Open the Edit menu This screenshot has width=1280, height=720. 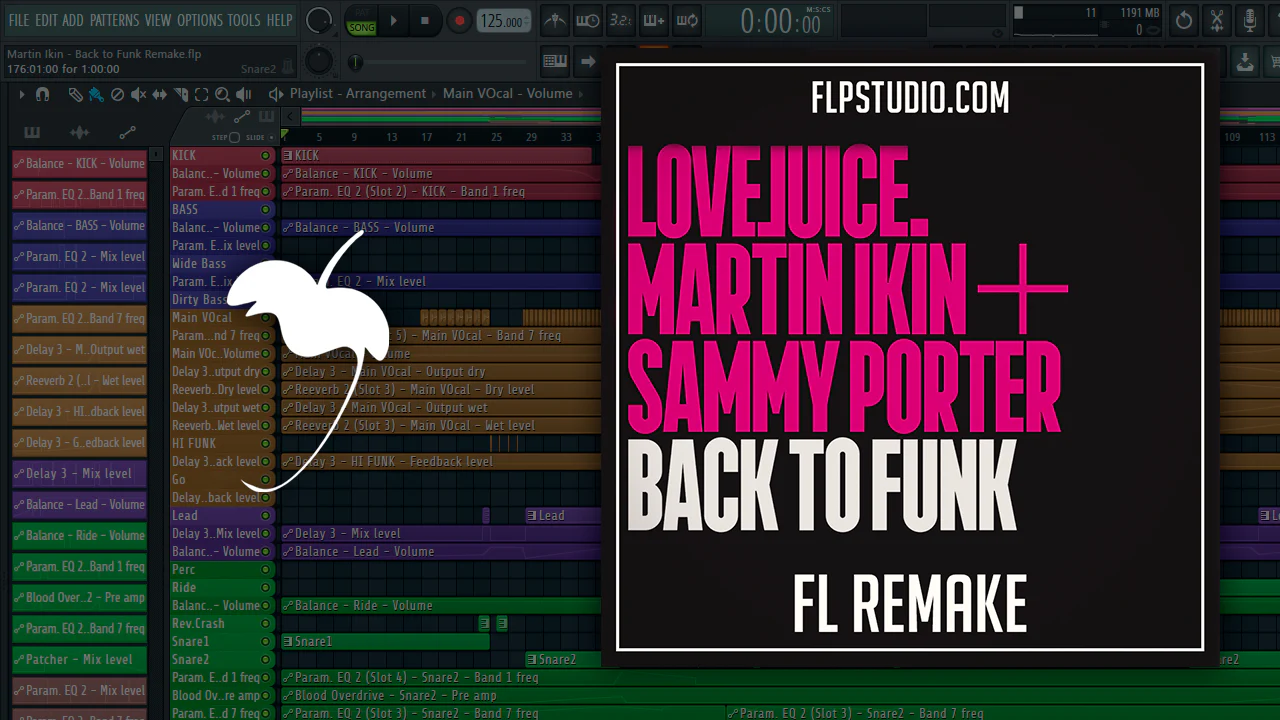click(46, 20)
